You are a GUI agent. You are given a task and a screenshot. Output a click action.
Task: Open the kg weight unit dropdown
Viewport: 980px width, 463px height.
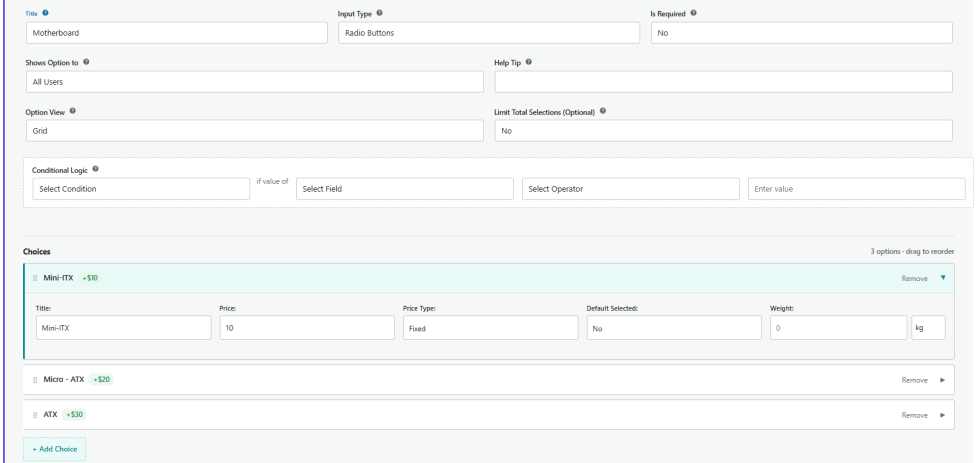[928, 328]
